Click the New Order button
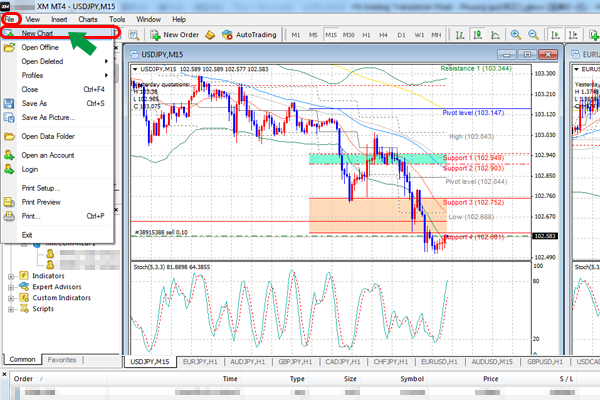 pyautogui.click(x=175, y=35)
